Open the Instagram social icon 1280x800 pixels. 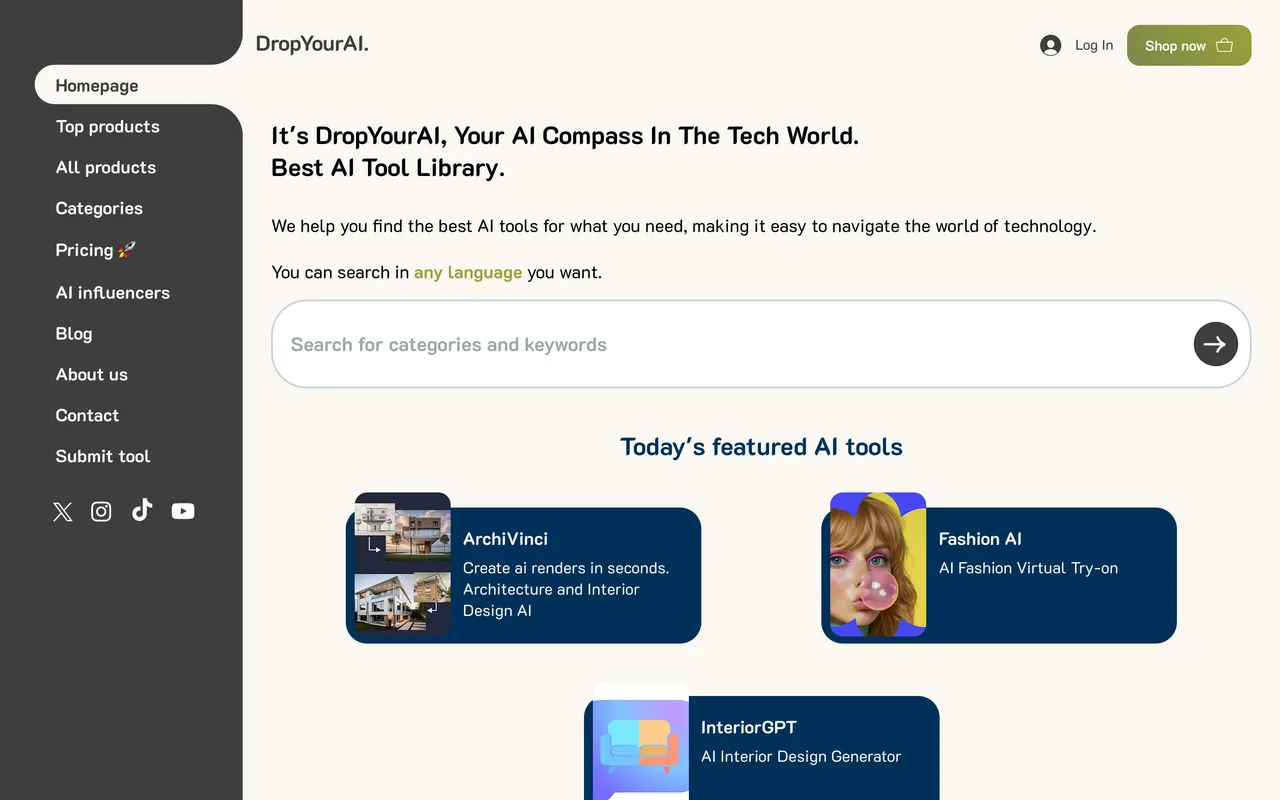click(101, 512)
